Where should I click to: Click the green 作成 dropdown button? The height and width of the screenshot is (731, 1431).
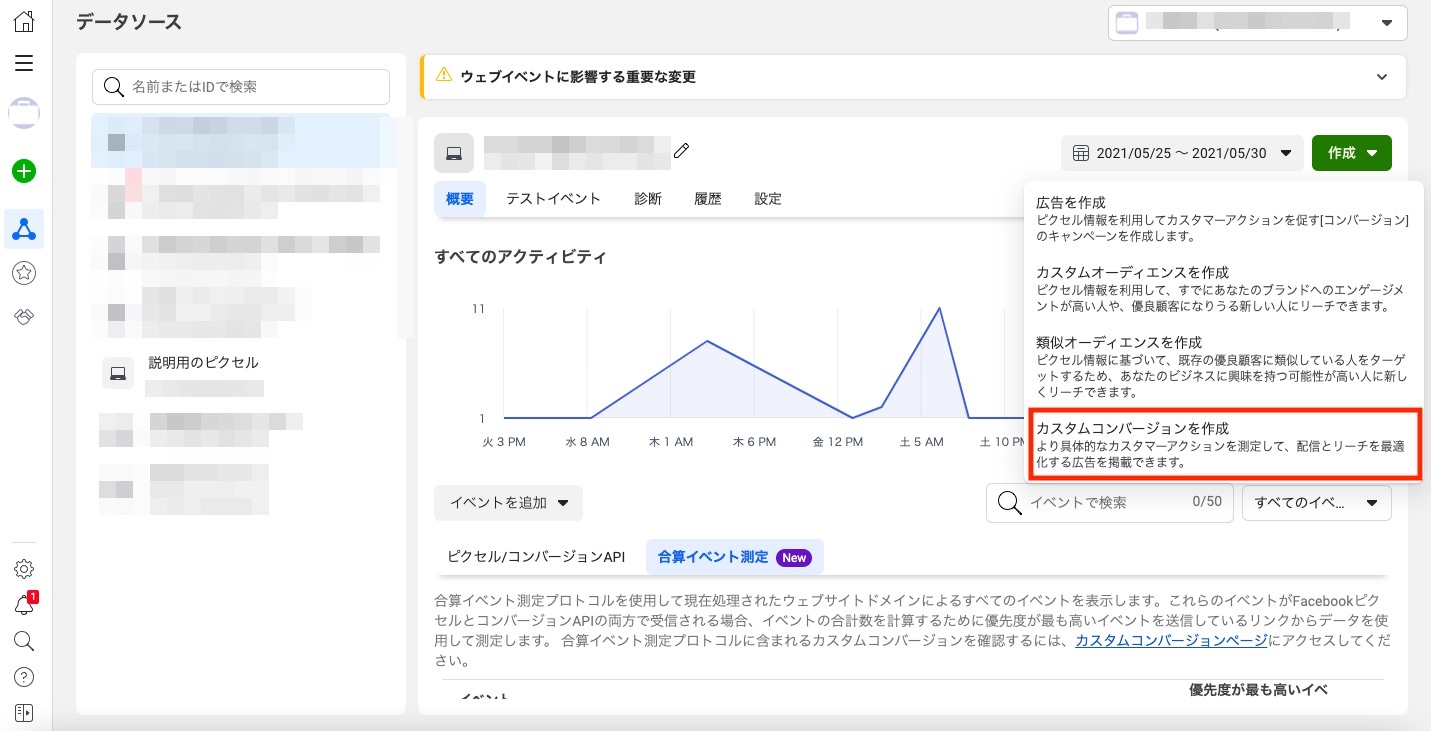1352,153
